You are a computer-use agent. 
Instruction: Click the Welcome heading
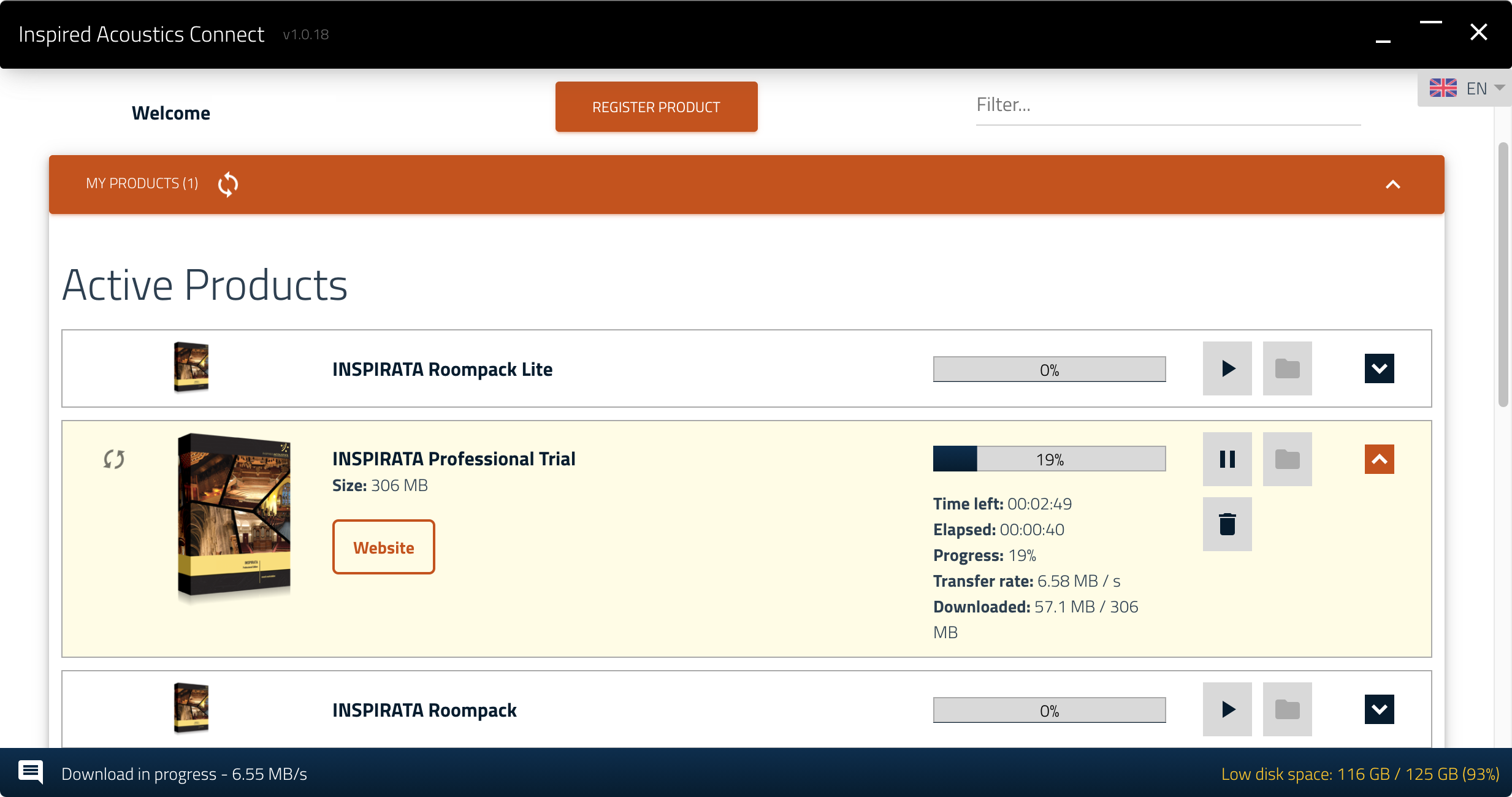[171, 113]
